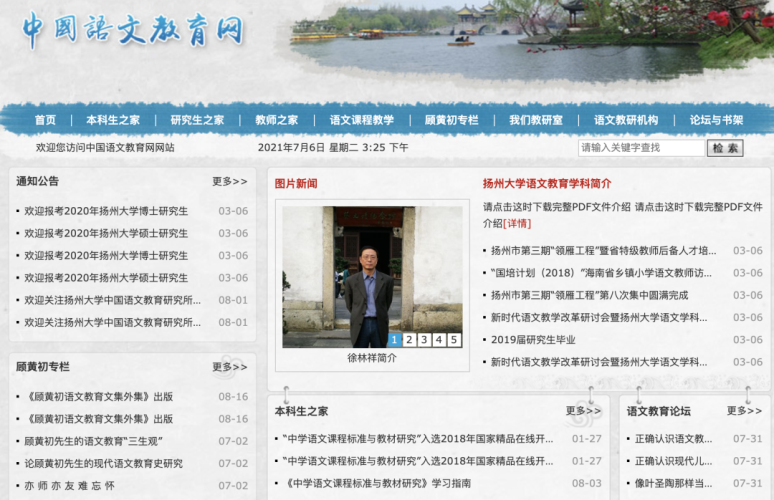Jump to slide 5 in carousel
The height and width of the screenshot is (500, 774).
coord(454,340)
